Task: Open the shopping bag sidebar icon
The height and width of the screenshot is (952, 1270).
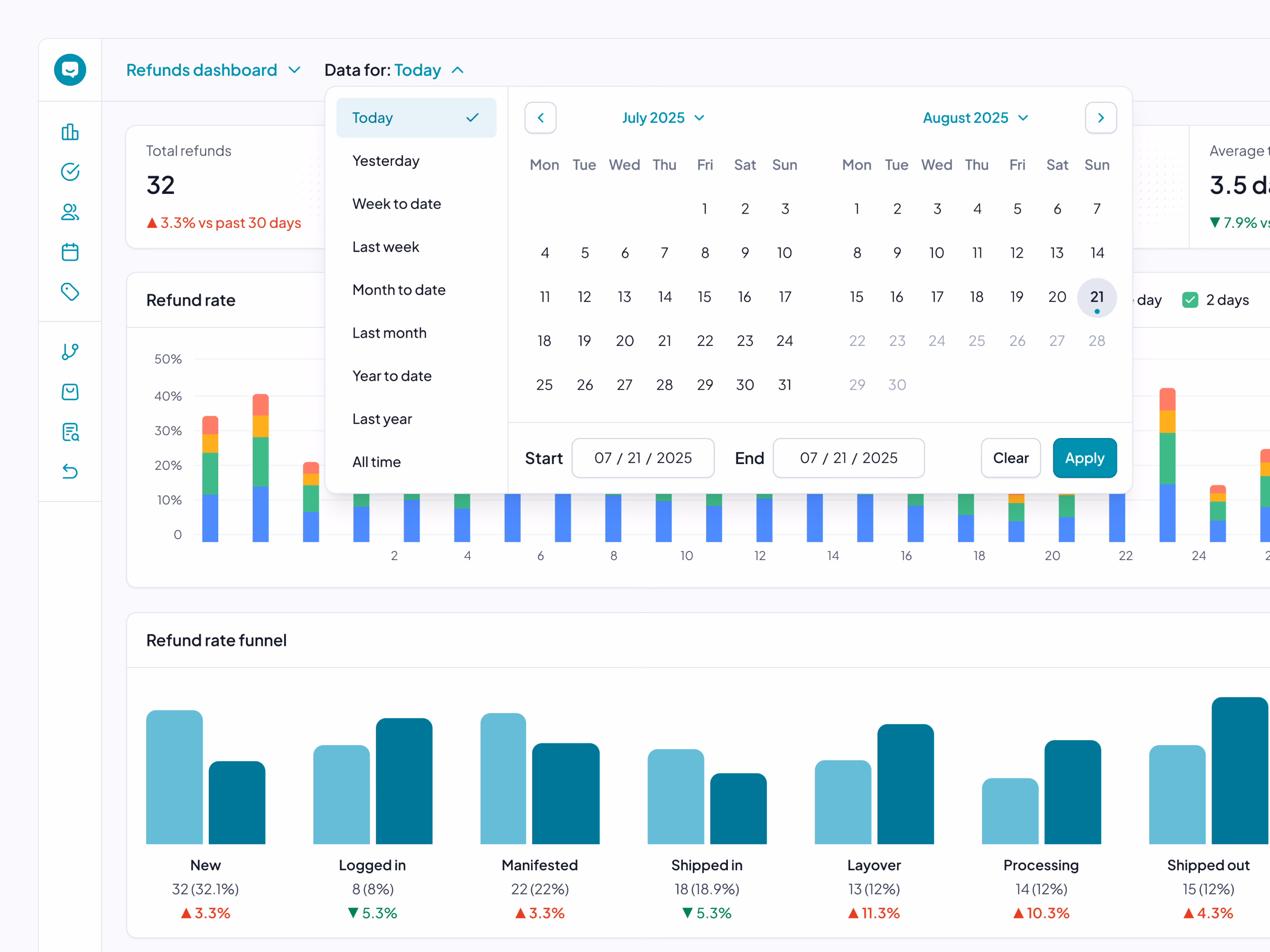Action: (70, 392)
